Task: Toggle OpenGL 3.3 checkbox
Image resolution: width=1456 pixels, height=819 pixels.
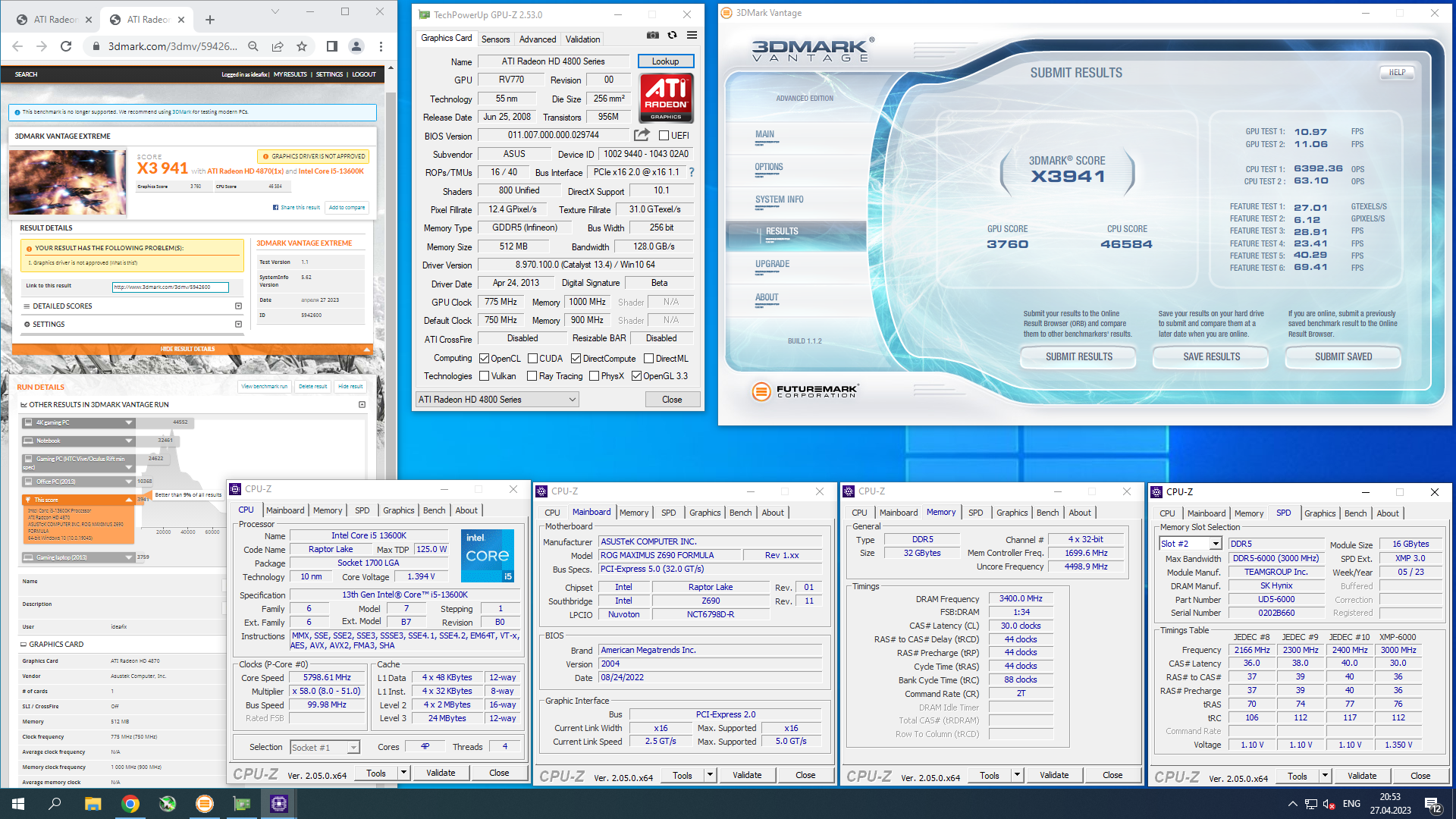Action: click(636, 376)
